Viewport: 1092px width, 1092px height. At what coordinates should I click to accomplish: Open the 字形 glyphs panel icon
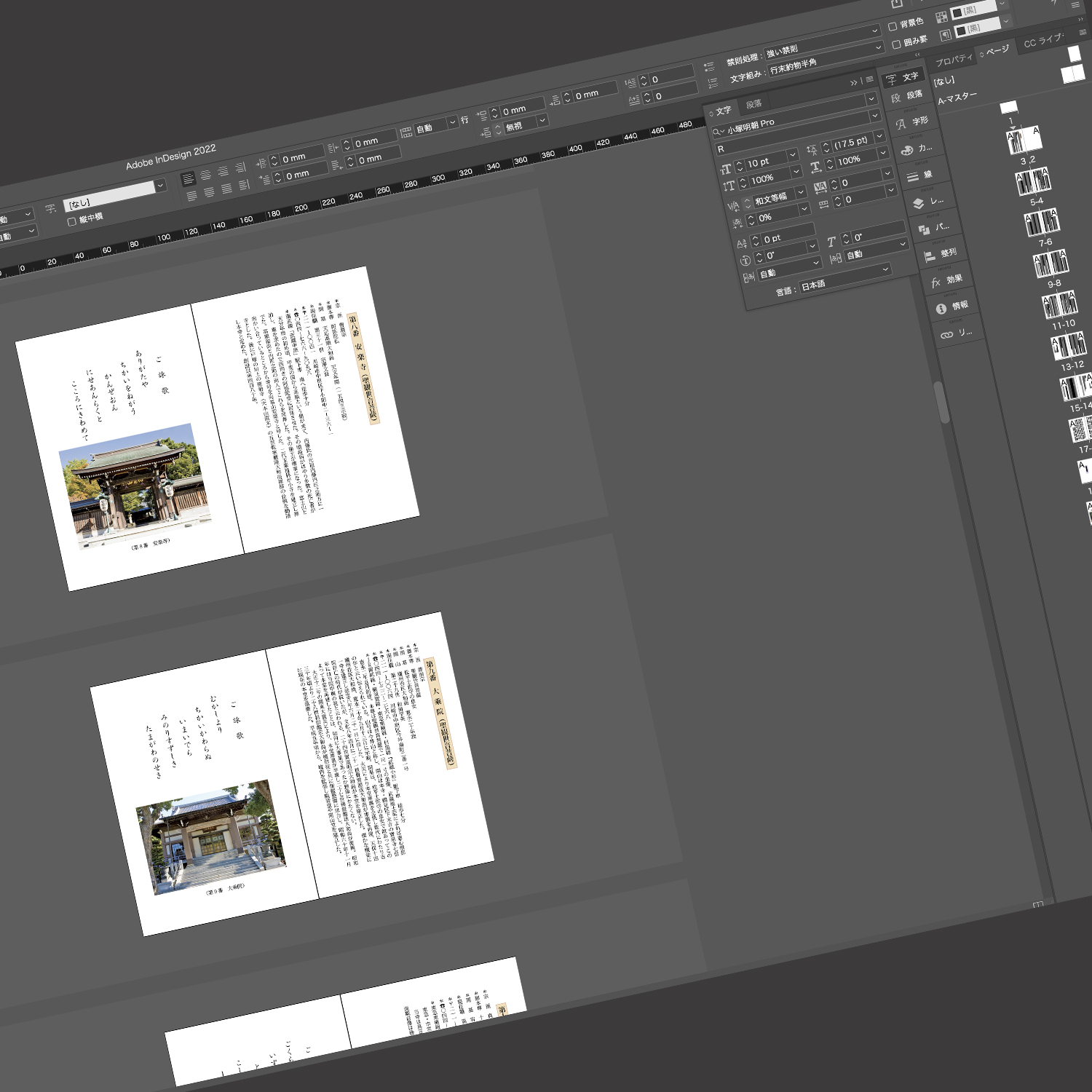click(911, 122)
